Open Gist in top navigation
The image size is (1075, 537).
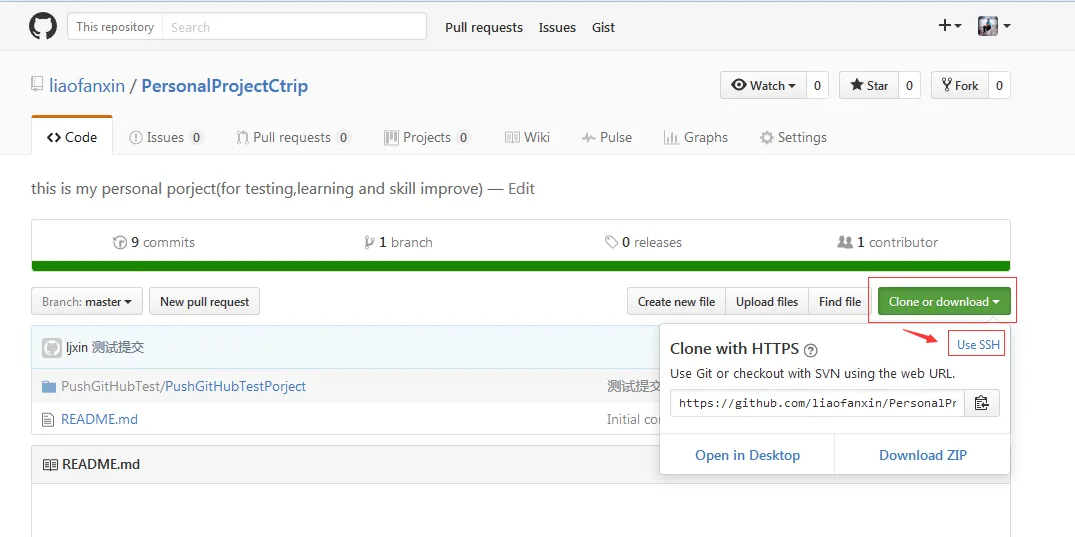pos(603,27)
